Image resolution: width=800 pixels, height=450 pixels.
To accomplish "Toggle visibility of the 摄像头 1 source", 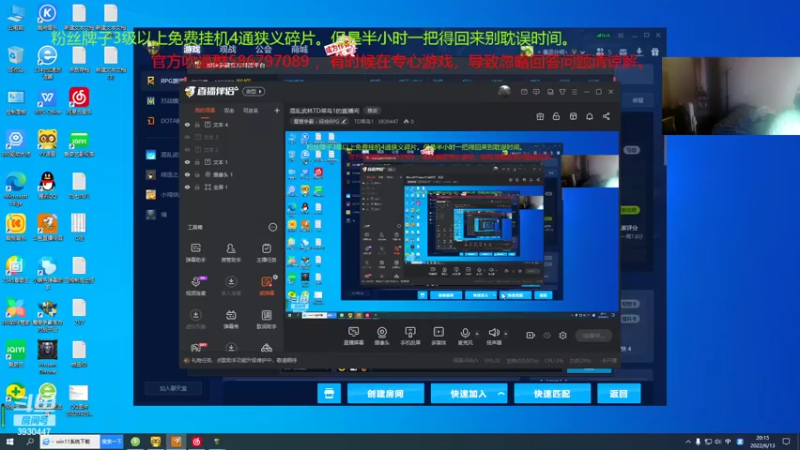I will click(187, 174).
